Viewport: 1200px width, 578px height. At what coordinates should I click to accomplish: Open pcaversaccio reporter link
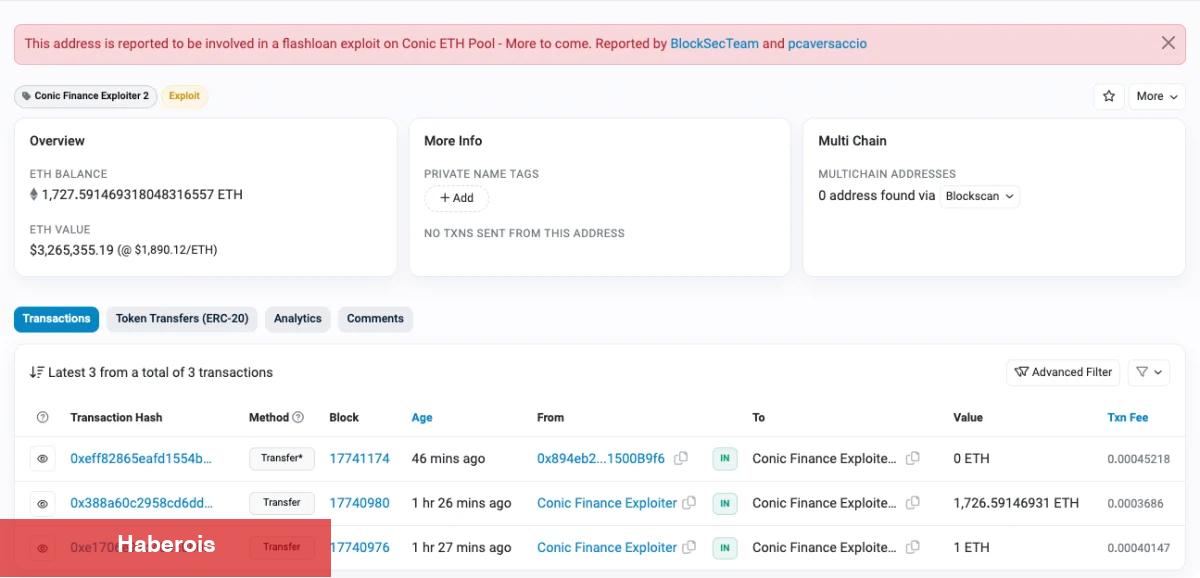(x=827, y=44)
